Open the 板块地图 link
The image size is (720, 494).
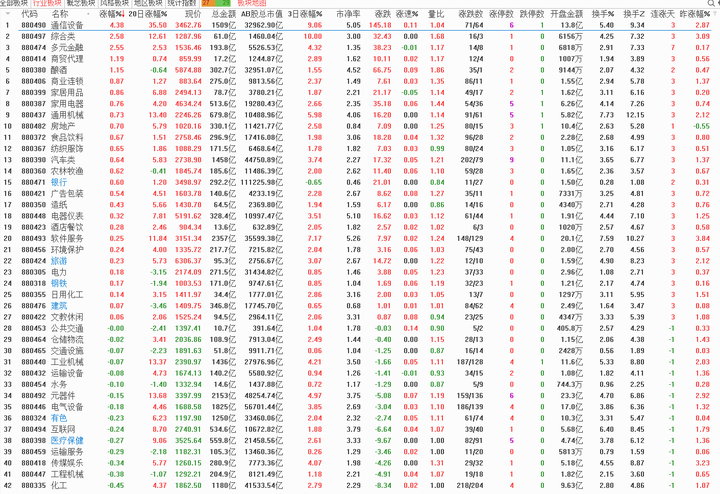coord(251,3)
